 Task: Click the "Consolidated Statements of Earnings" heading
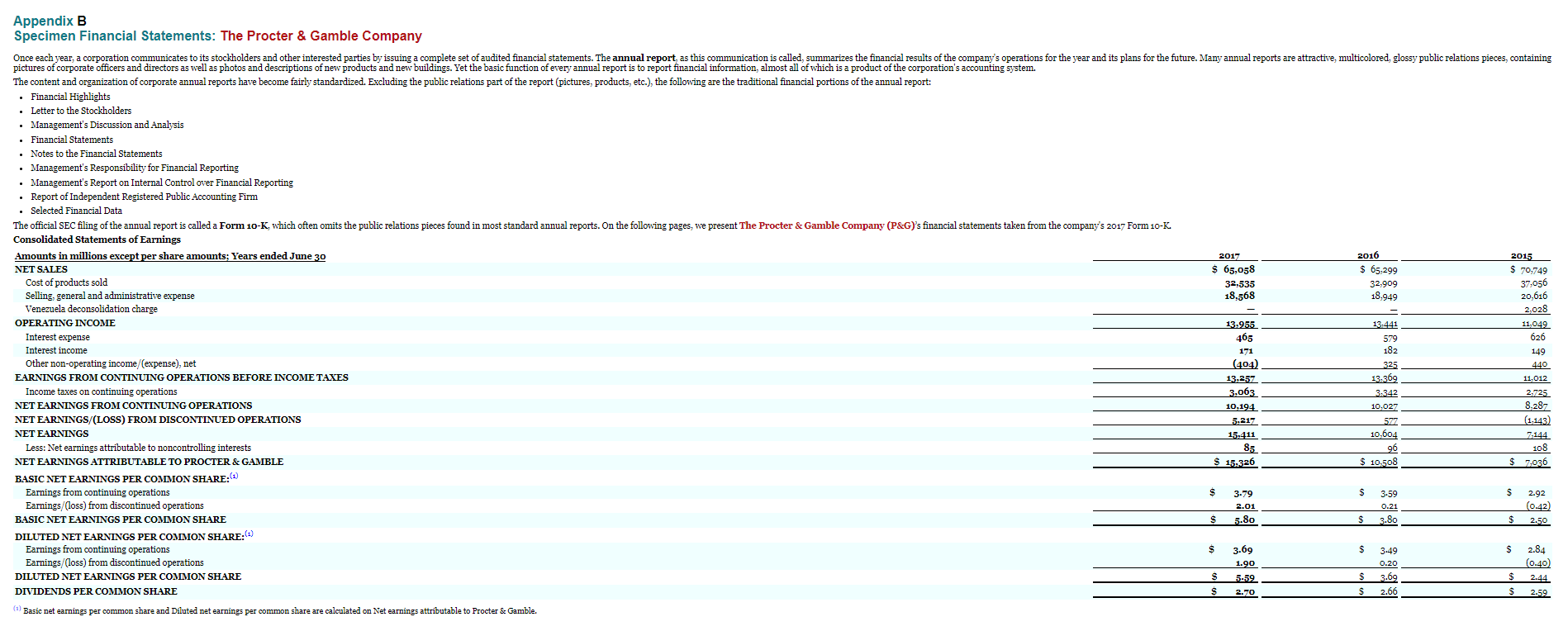(97, 240)
